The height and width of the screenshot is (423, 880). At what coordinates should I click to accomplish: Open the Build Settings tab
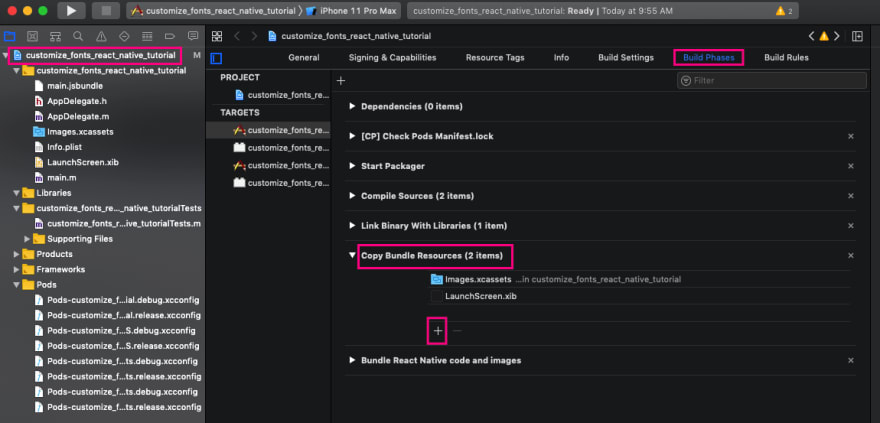click(626, 58)
